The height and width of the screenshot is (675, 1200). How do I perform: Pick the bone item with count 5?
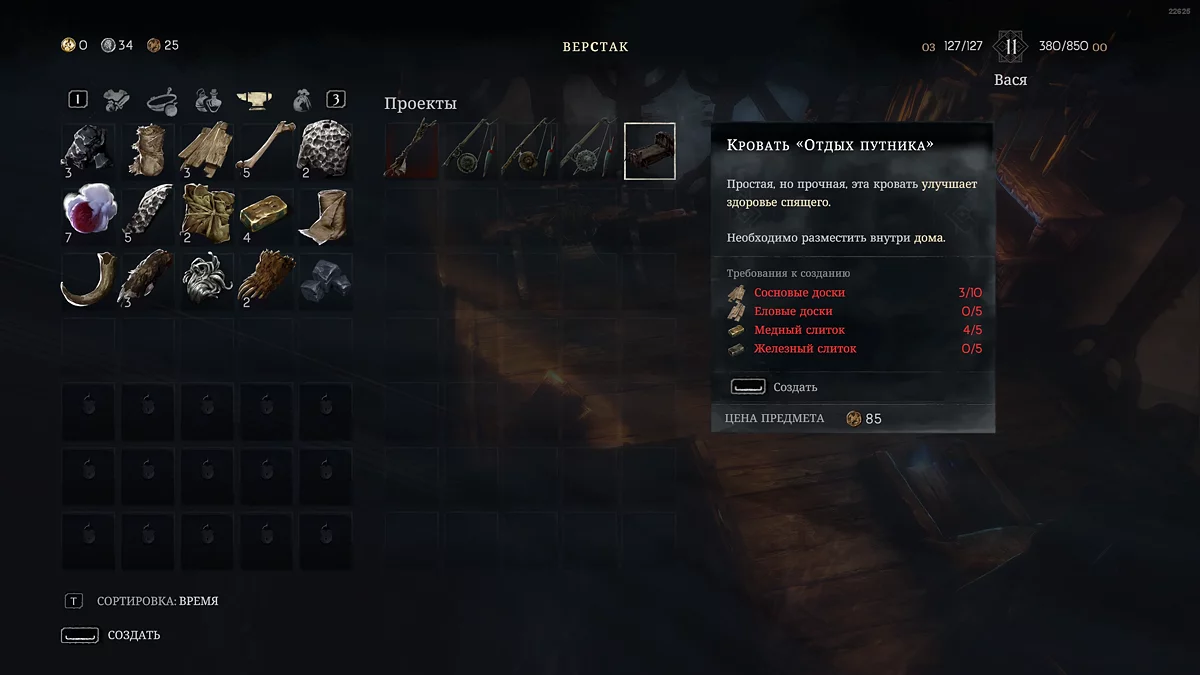[266, 150]
